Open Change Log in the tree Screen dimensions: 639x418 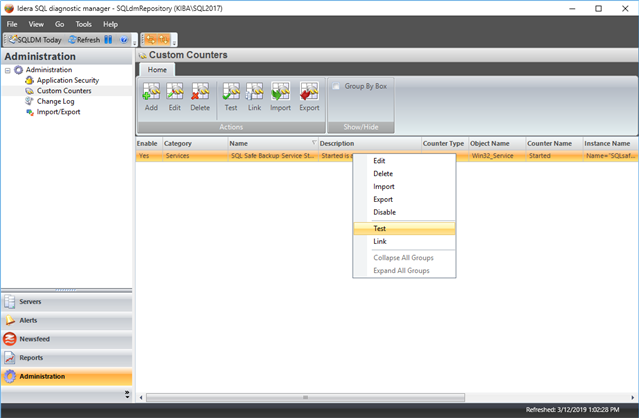point(55,101)
